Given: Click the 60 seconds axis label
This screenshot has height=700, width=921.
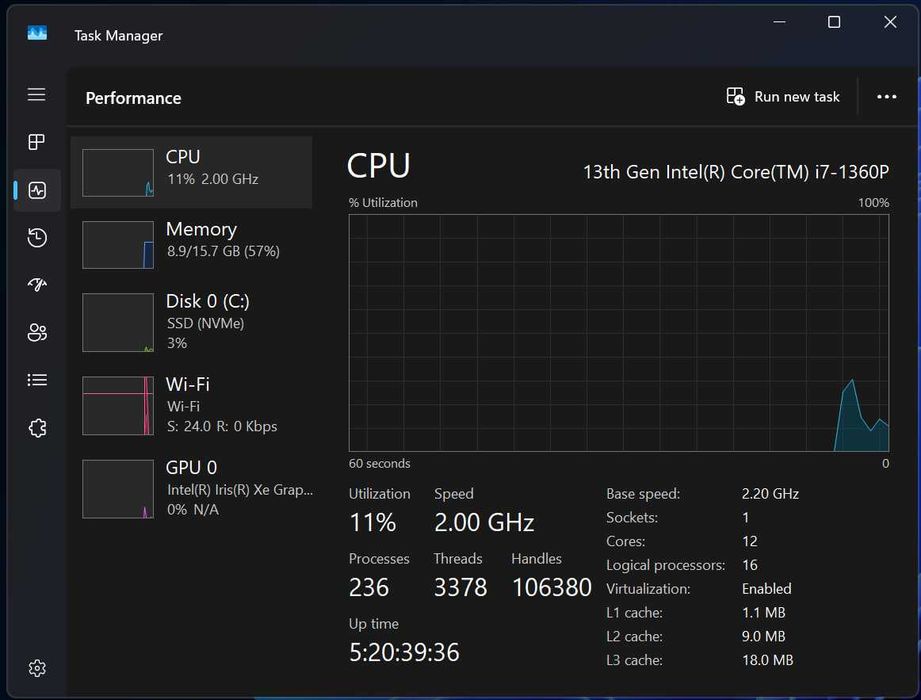Looking at the screenshot, I should click(379, 463).
